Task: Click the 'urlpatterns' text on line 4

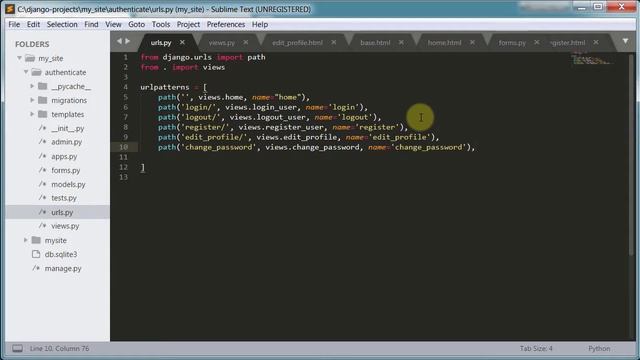Action: [164, 87]
